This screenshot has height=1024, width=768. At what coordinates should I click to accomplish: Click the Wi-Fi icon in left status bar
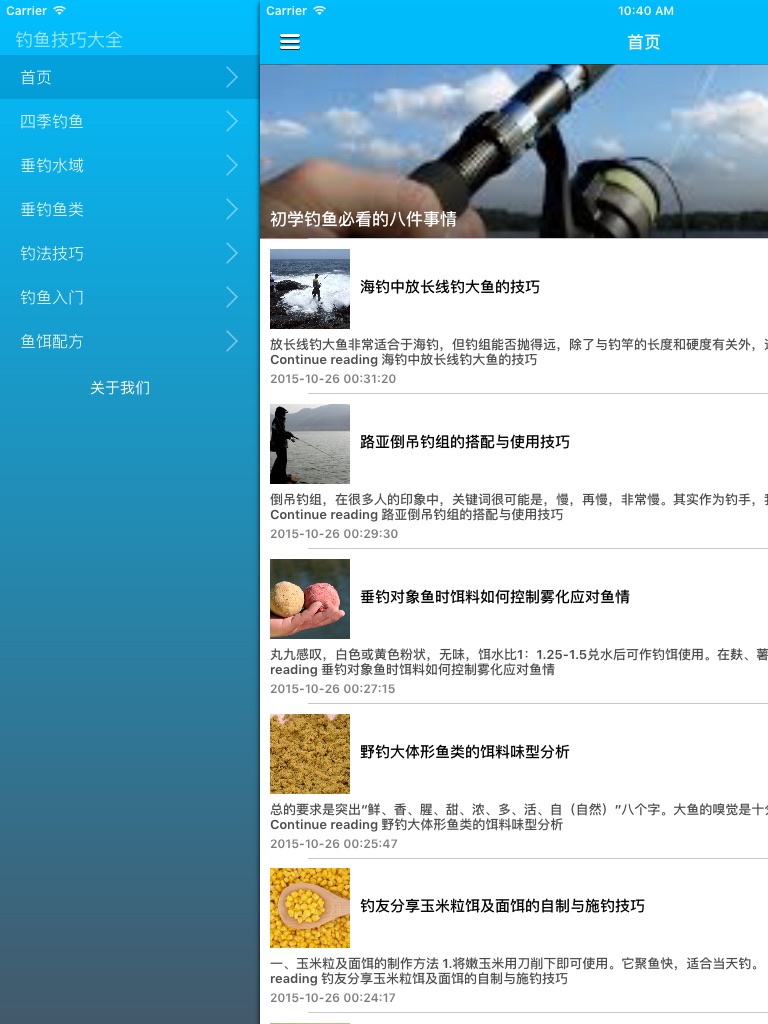click(59, 10)
